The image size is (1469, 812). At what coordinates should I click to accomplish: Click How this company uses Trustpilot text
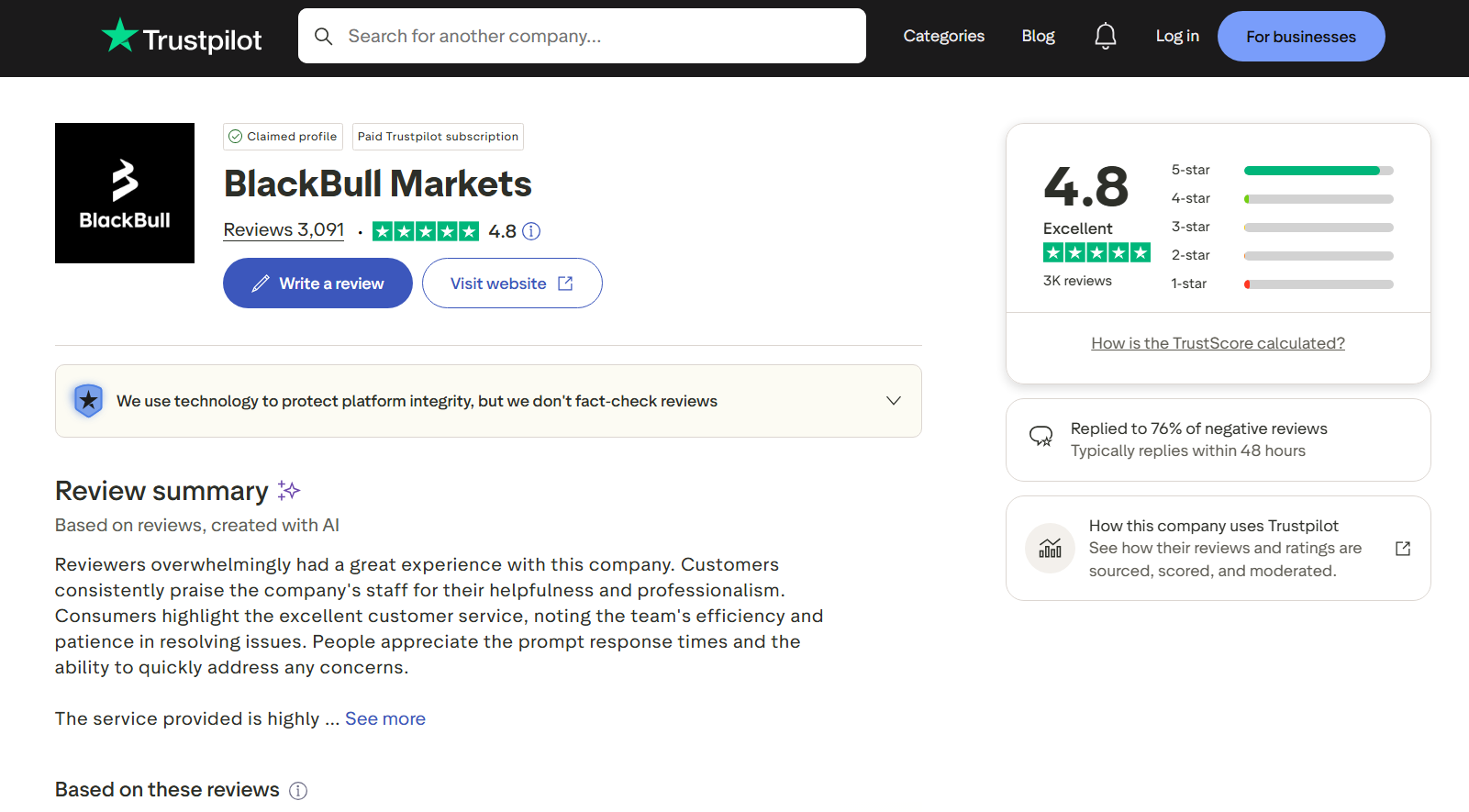click(1213, 526)
